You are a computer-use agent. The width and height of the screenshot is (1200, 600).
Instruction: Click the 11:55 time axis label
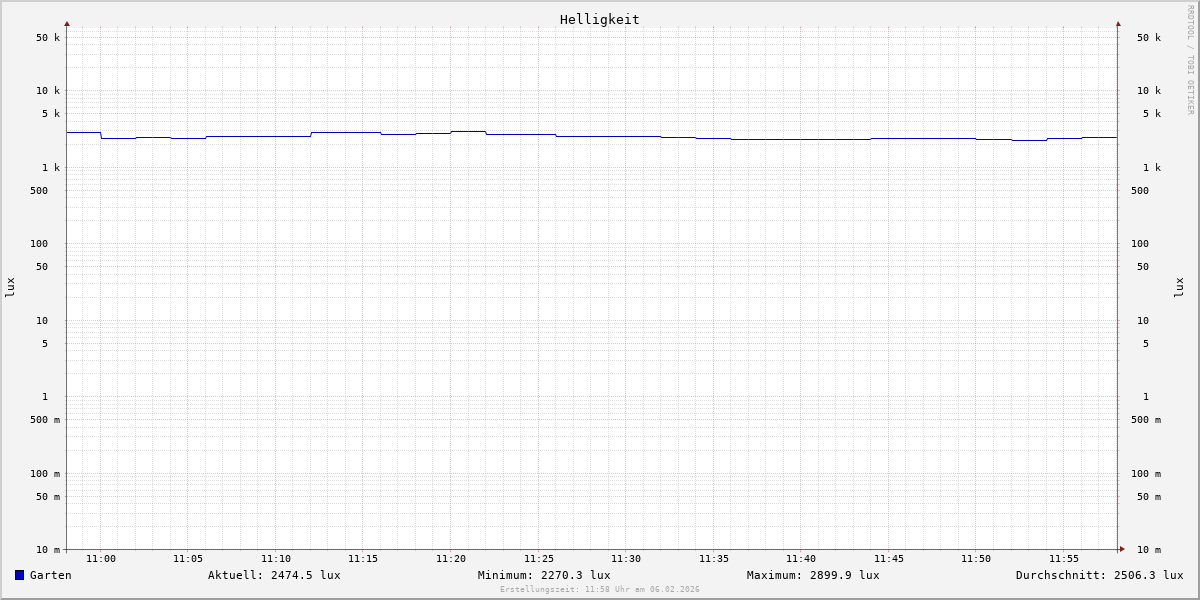(1064, 559)
